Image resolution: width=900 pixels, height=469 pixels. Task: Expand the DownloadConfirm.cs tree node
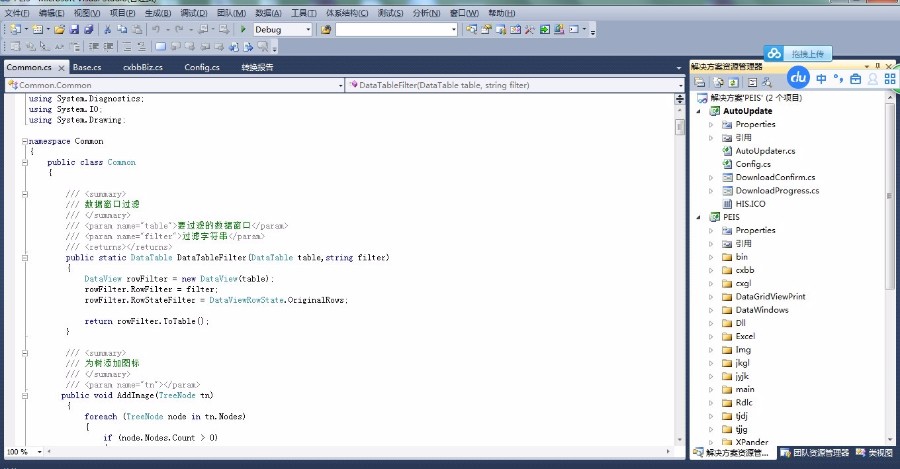[x=712, y=177]
